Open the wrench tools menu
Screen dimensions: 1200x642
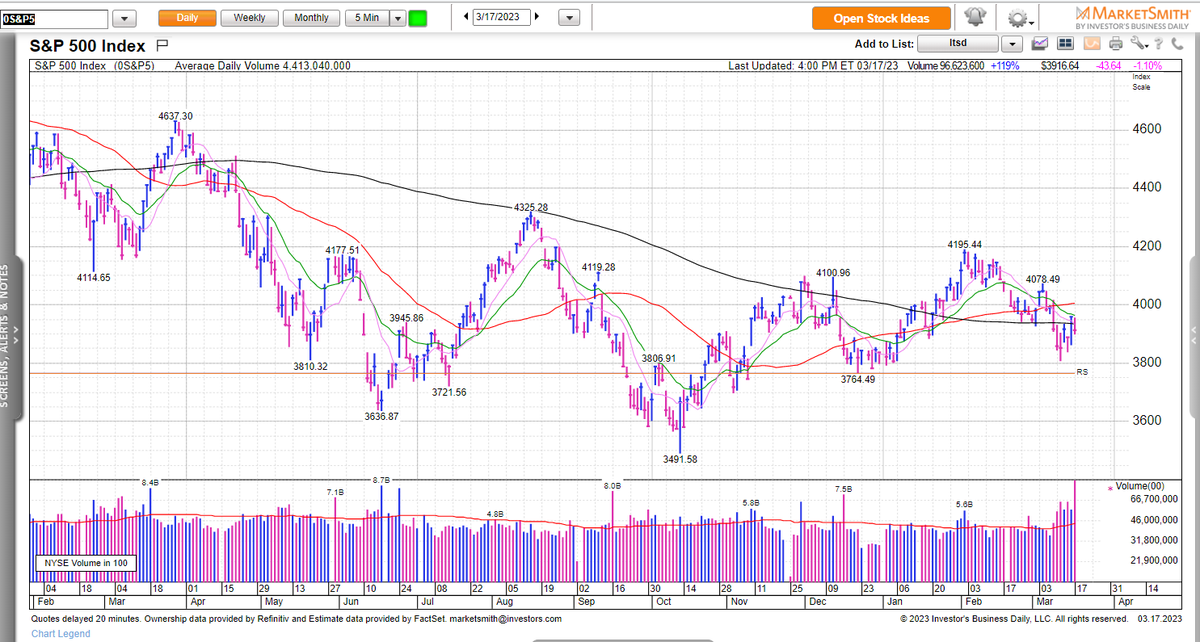click(x=1139, y=44)
